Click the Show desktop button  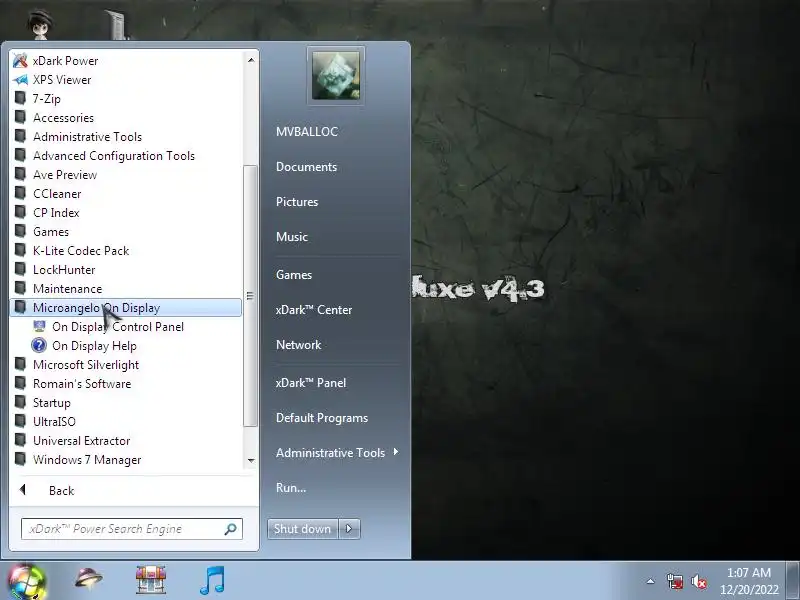792,581
